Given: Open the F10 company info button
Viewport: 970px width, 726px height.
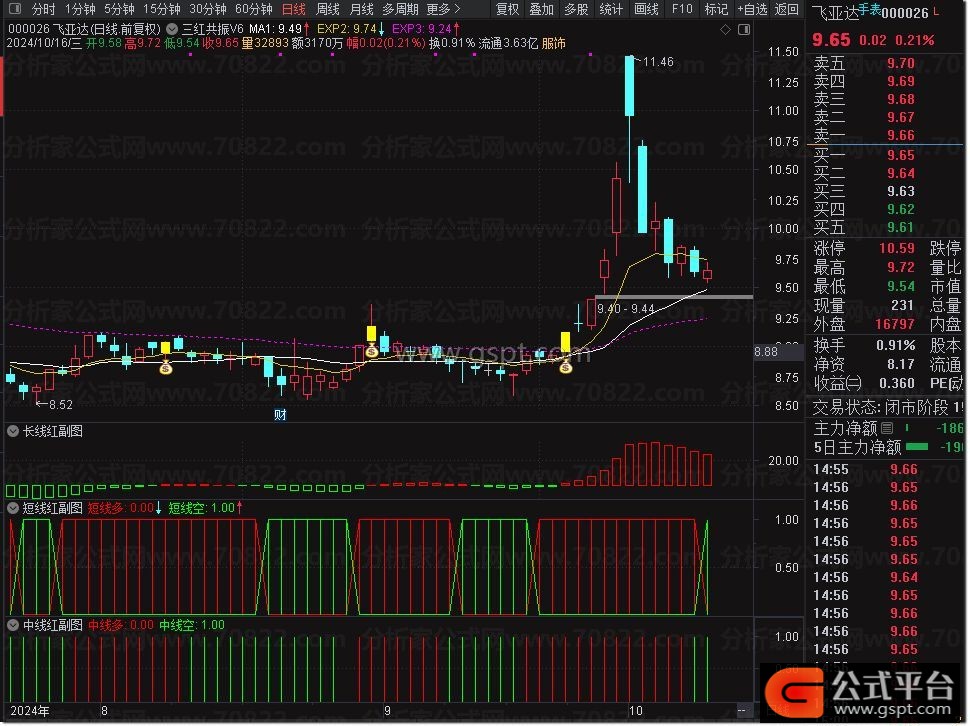Looking at the screenshot, I should (682, 9).
